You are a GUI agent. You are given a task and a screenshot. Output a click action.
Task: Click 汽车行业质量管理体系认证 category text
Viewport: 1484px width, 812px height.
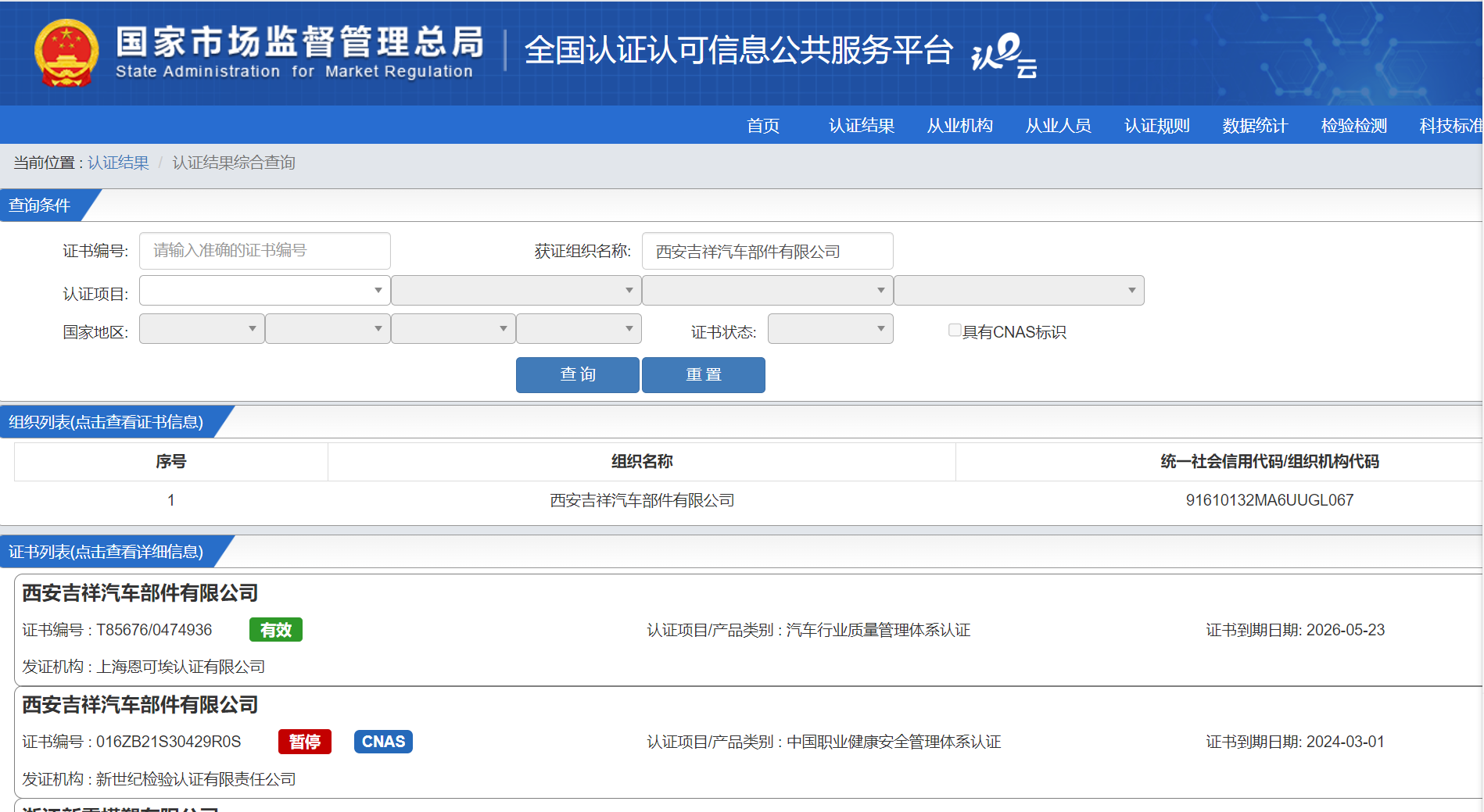(x=878, y=630)
